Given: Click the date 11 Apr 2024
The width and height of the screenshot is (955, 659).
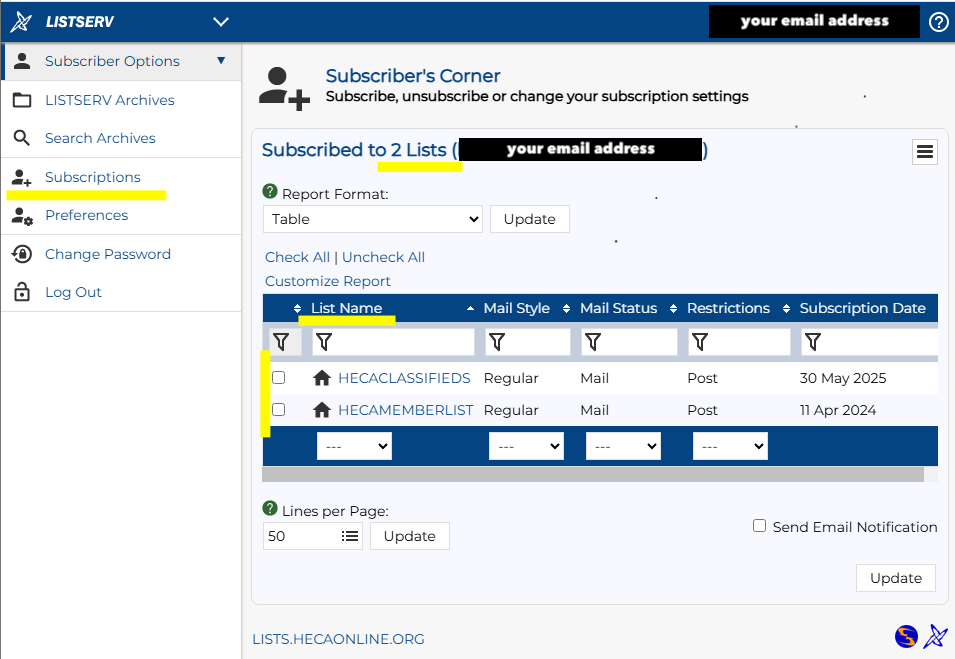Looking at the screenshot, I should pos(838,411).
